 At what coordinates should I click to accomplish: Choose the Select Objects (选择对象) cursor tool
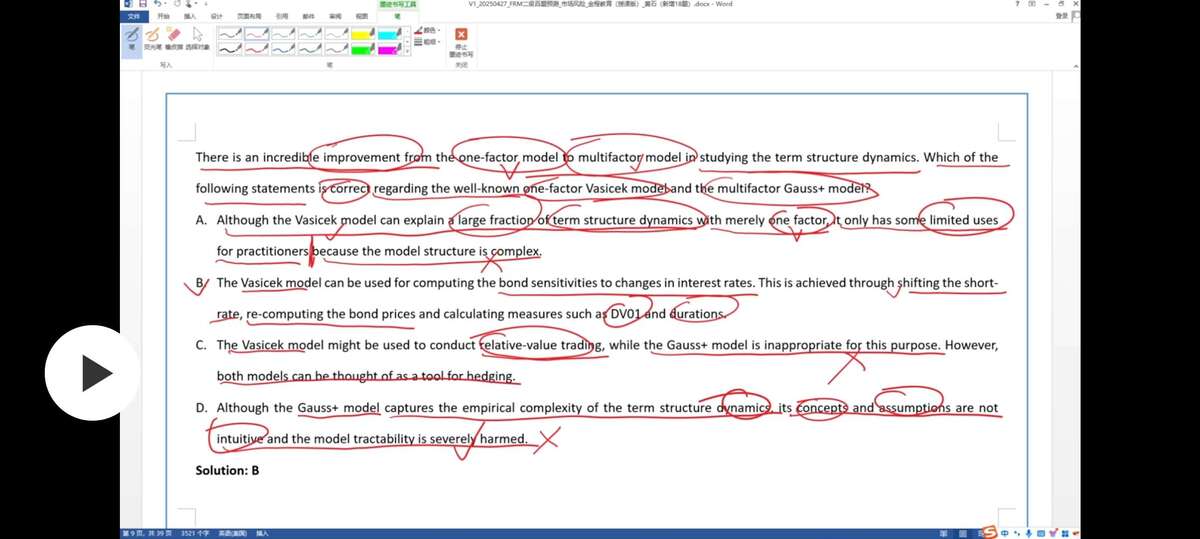[x=197, y=38]
